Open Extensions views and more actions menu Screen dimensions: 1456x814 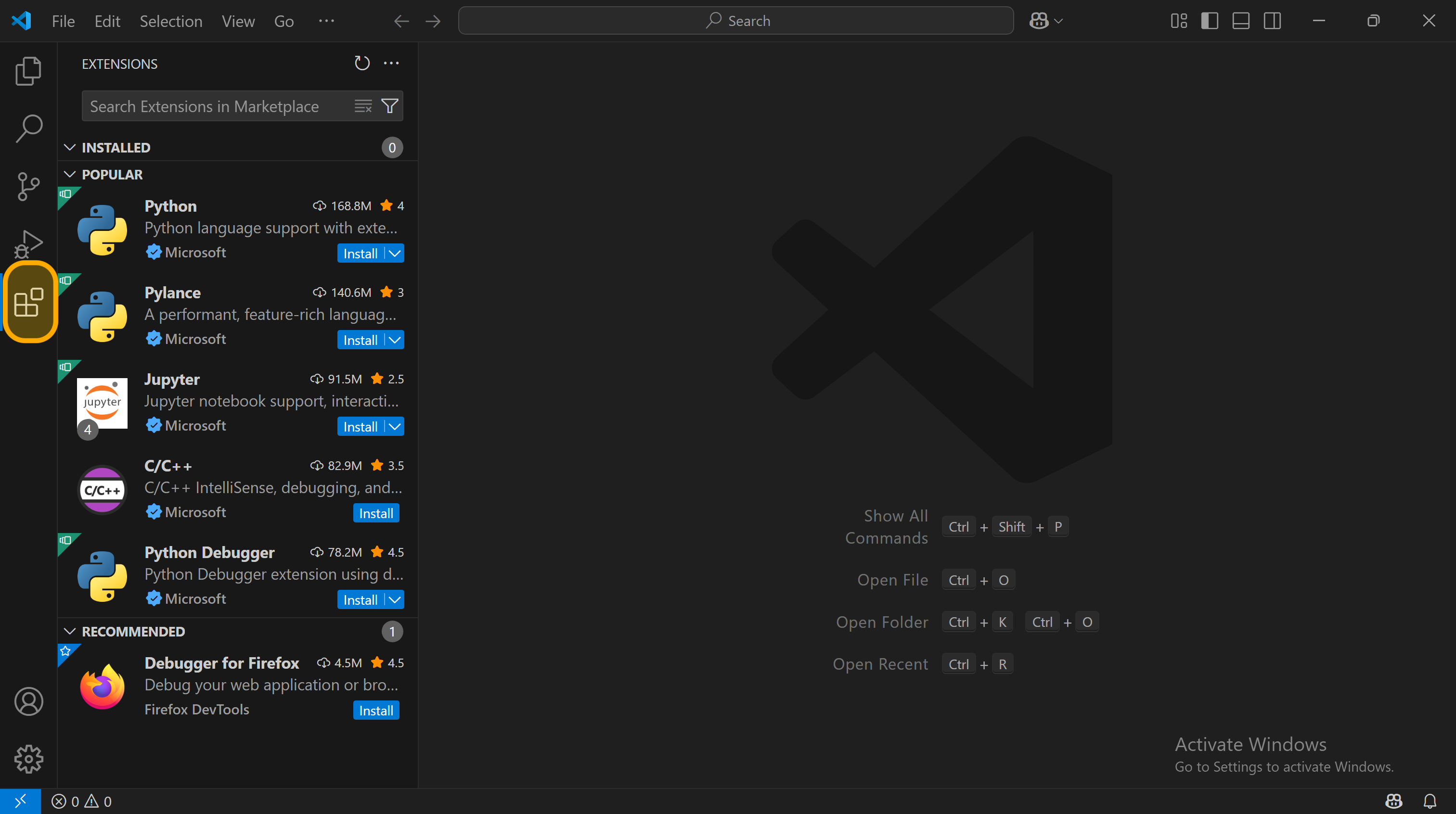click(391, 64)
